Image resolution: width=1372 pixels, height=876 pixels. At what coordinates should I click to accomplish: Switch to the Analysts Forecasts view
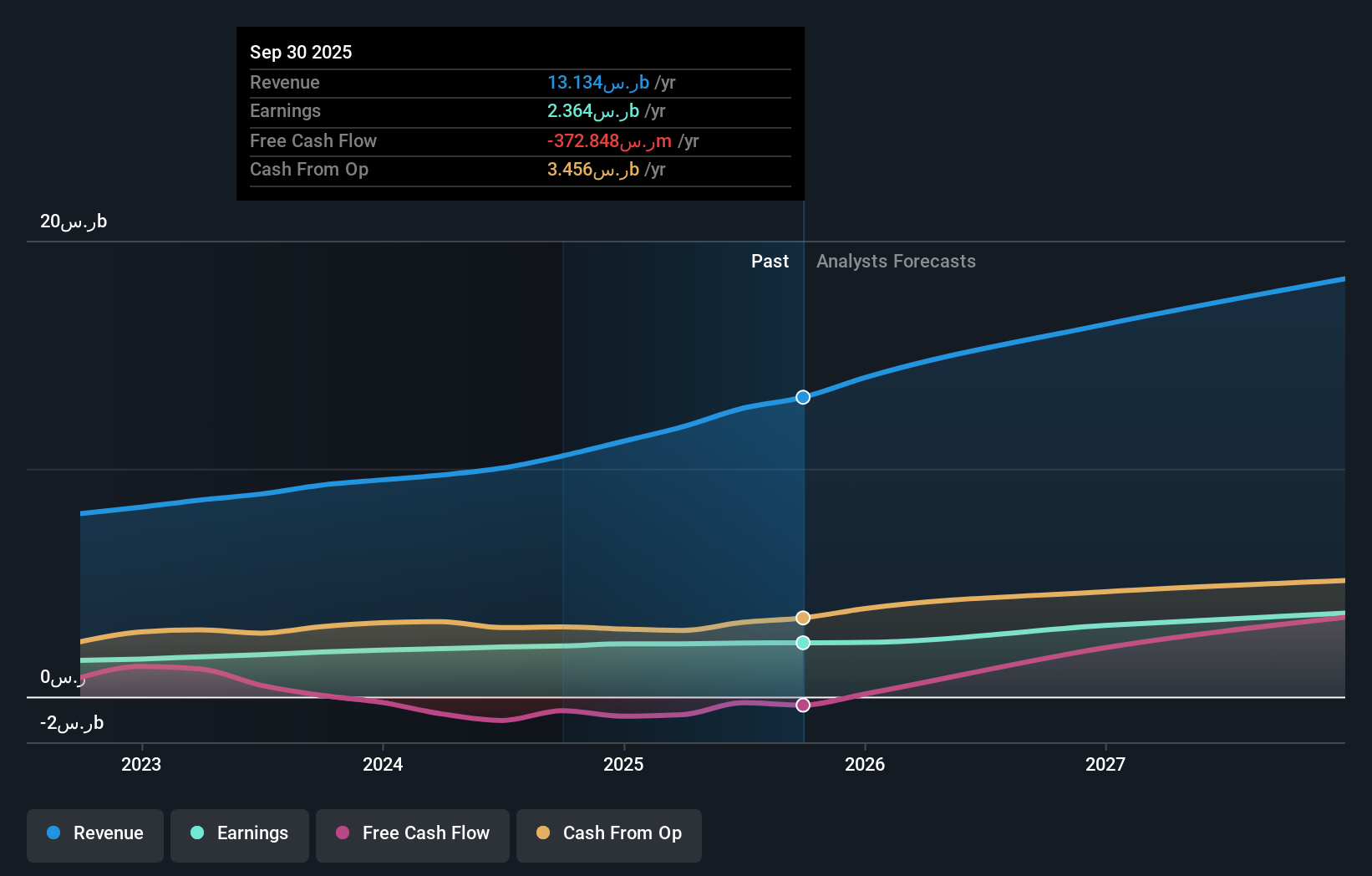point(896,261)
